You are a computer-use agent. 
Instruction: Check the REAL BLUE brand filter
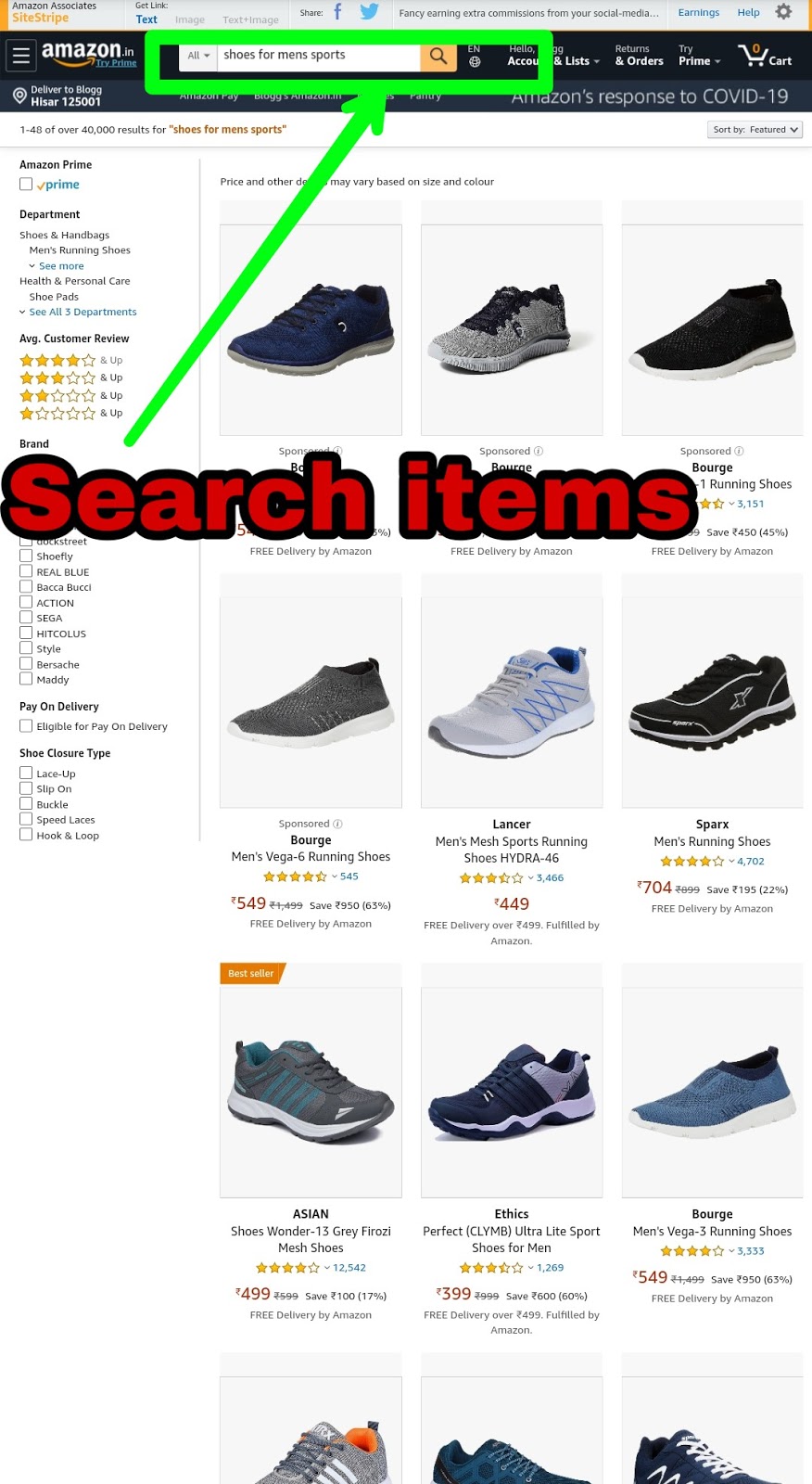click(x=26, y=571)
